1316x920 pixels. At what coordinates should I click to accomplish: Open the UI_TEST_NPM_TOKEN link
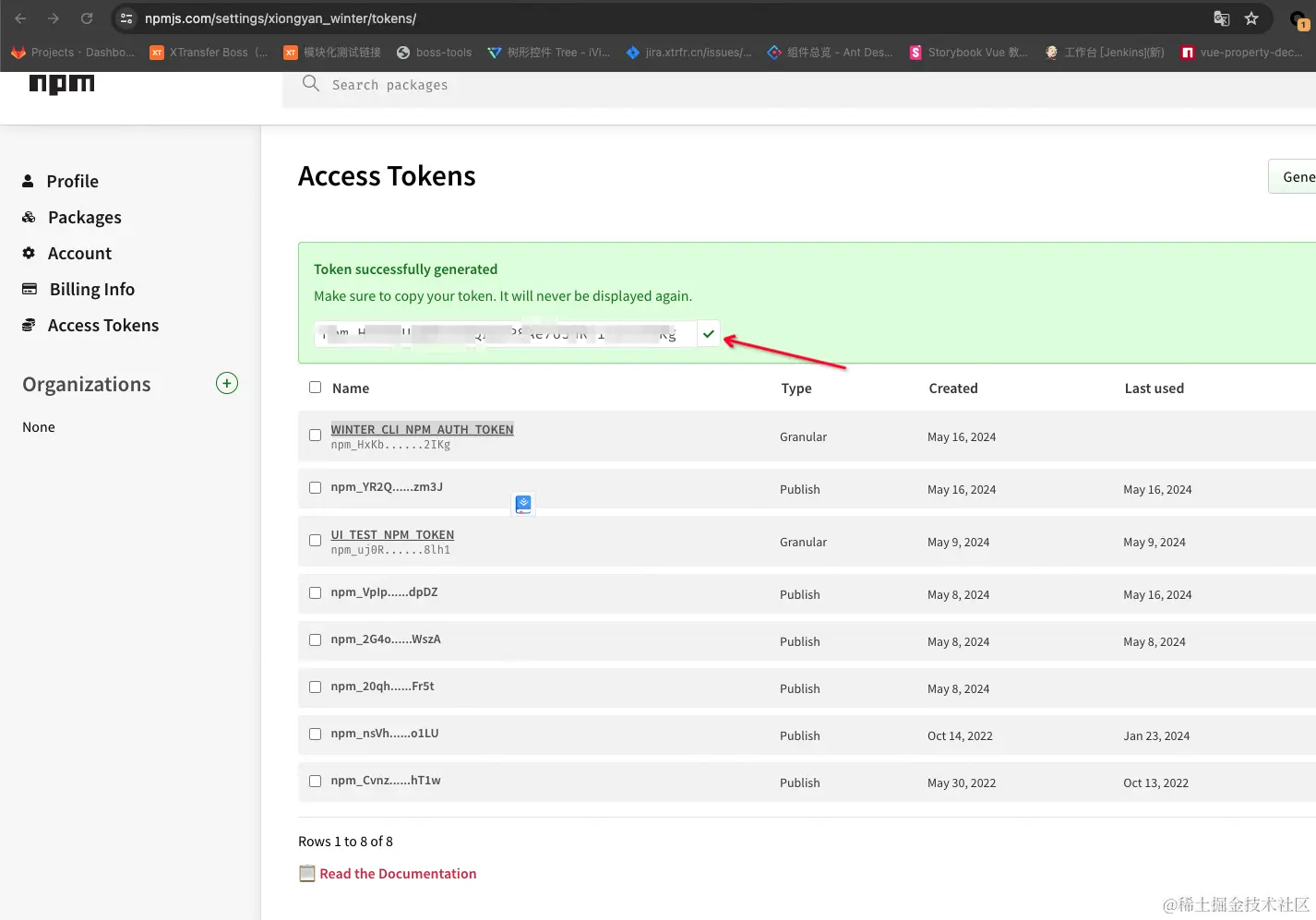(x=392, y=534)
